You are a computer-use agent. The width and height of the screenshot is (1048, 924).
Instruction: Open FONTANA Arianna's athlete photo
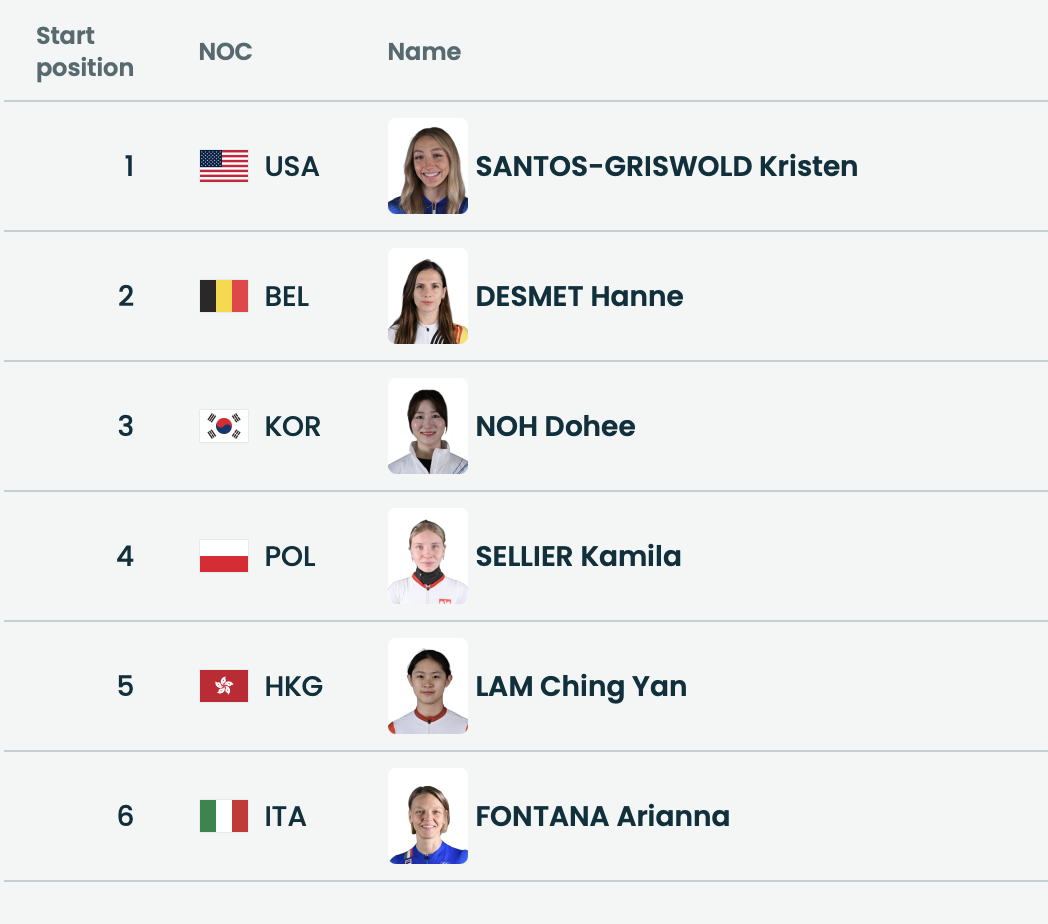[x=428, y=816]
